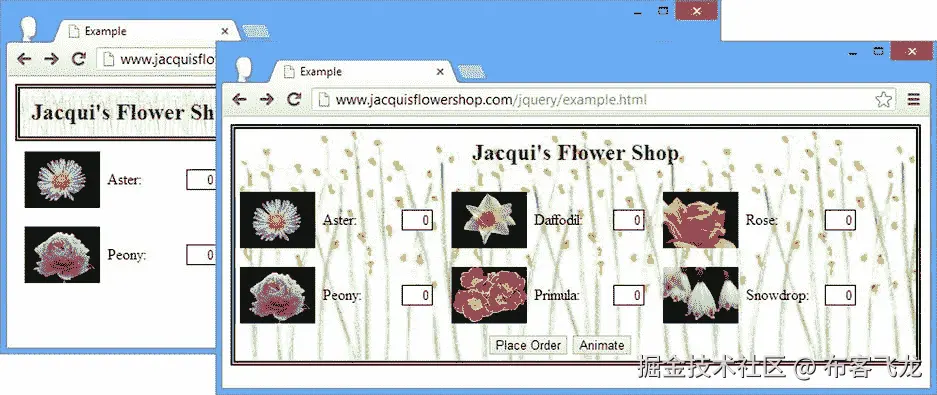Viewport: 937px width, 395px height.
Task: Click the Daffodil quantity field
Action: pos(629,220)
